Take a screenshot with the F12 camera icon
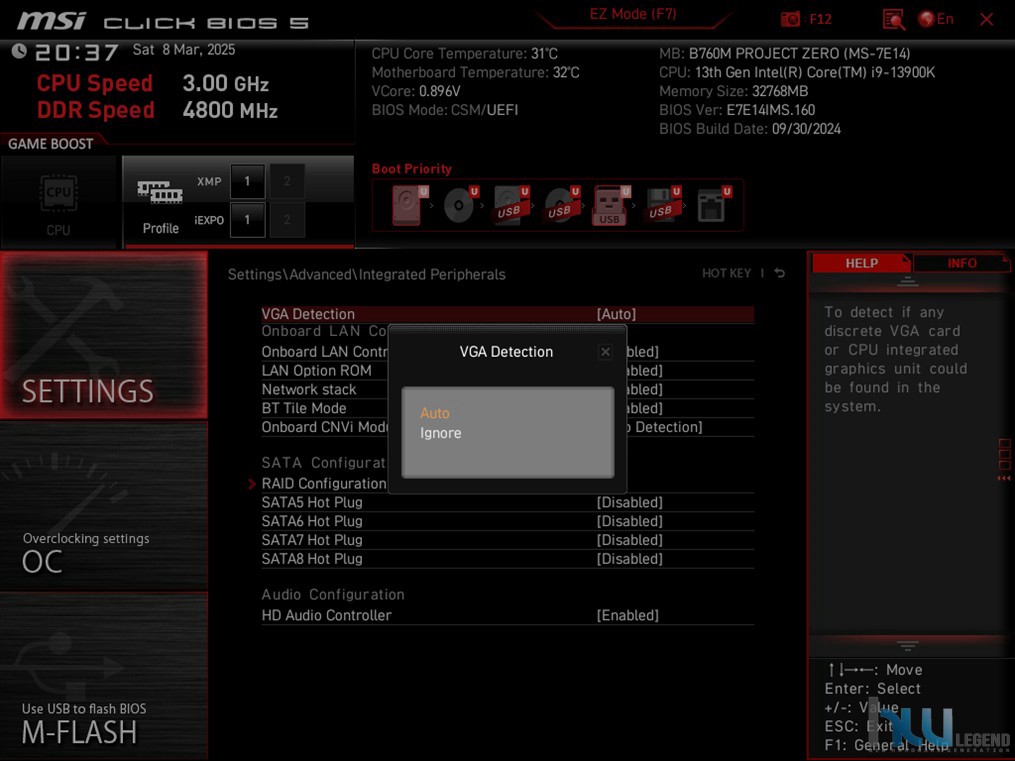The height and width of the screenshot is (761, 1015). 790,19
